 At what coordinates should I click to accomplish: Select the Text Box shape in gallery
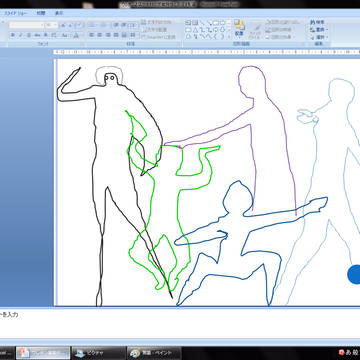[x=188, y=23]
